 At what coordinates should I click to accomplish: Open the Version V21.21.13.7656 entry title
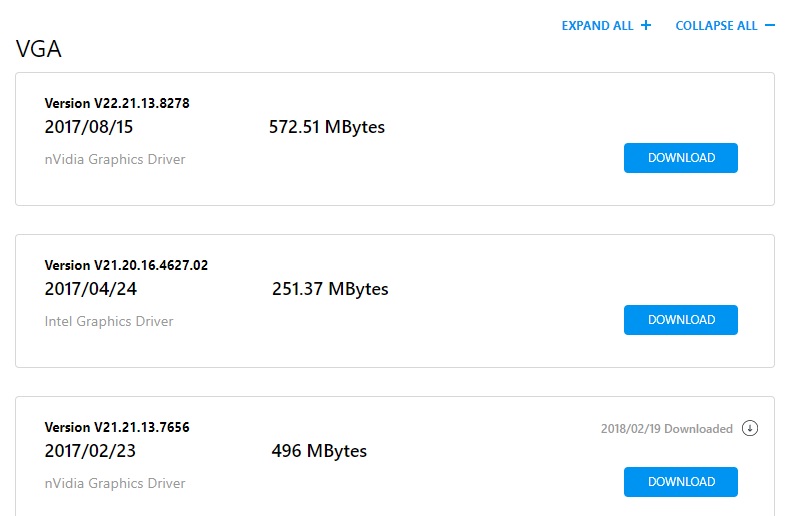(x=117, y=427)
